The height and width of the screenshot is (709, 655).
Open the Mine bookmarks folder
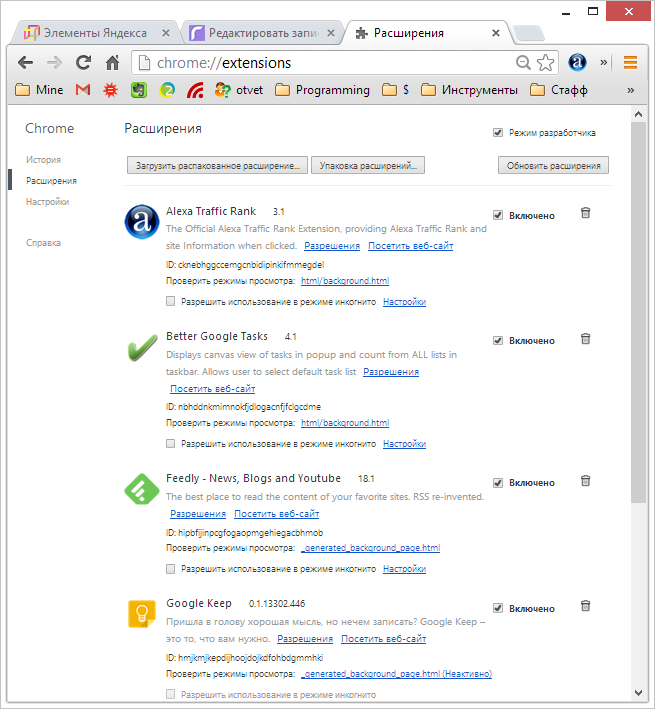tap(39, 90)
